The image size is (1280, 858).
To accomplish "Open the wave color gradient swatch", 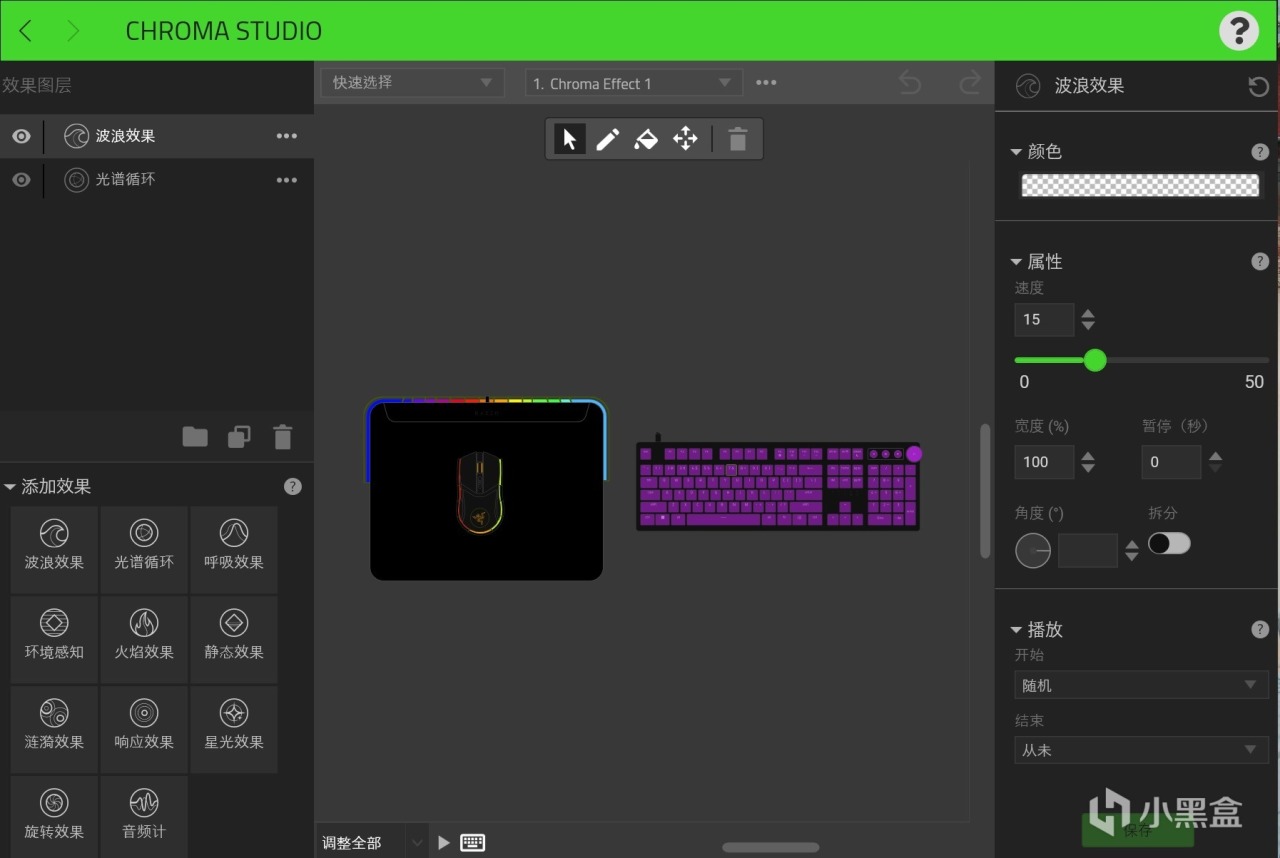I will 1140,185.
